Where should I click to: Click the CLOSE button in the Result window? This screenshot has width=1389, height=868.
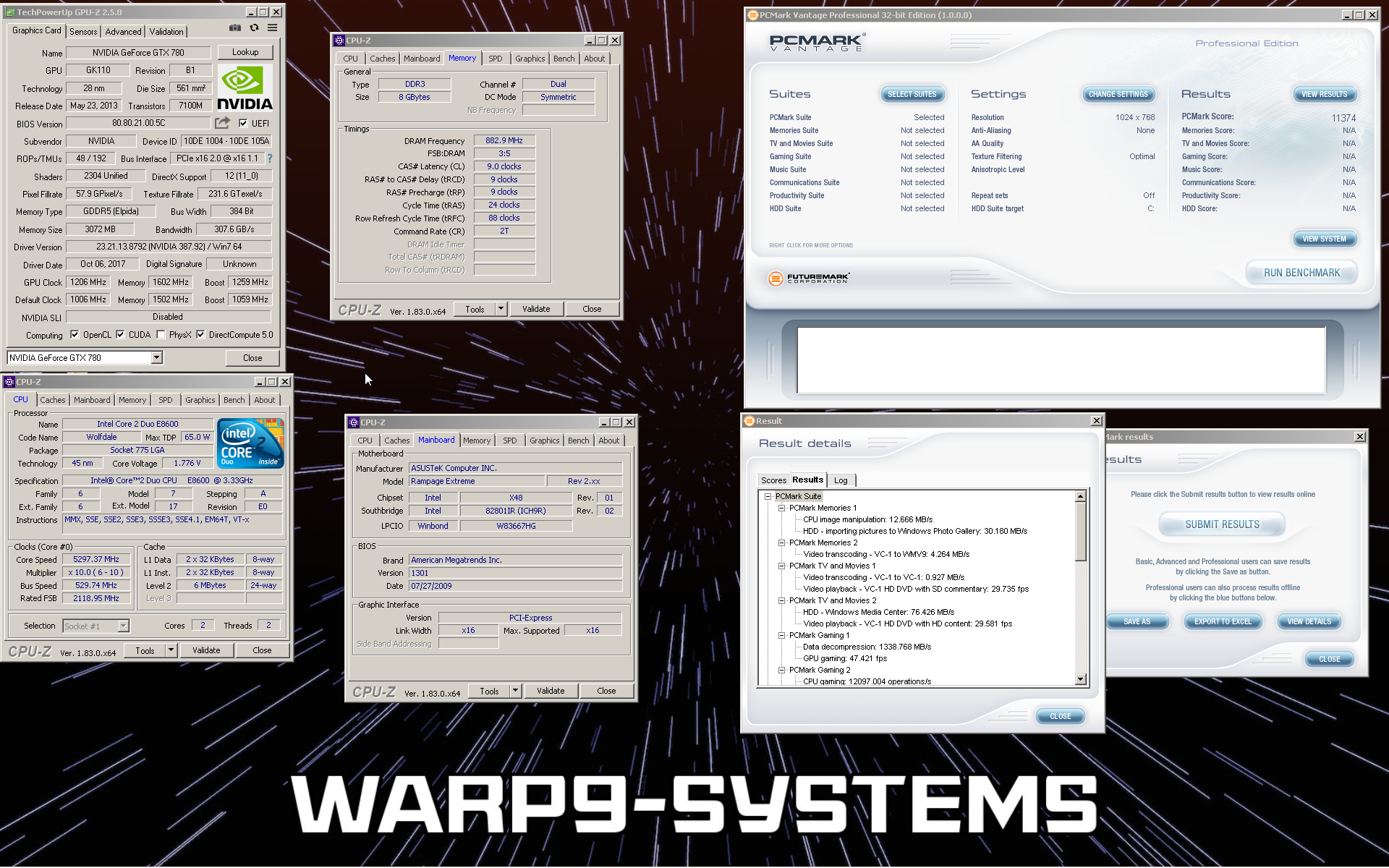[x=1060, y=716]
